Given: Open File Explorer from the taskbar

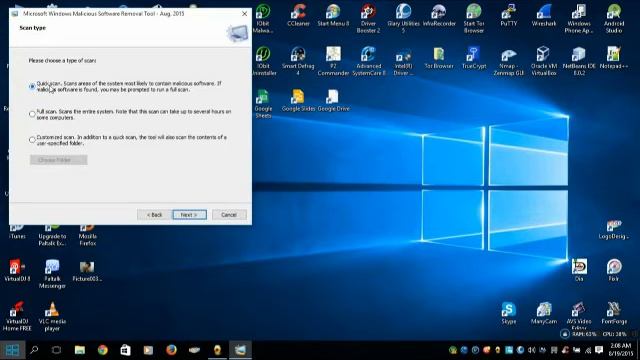Looking at the screenshot, I should [x=80, y=350].
